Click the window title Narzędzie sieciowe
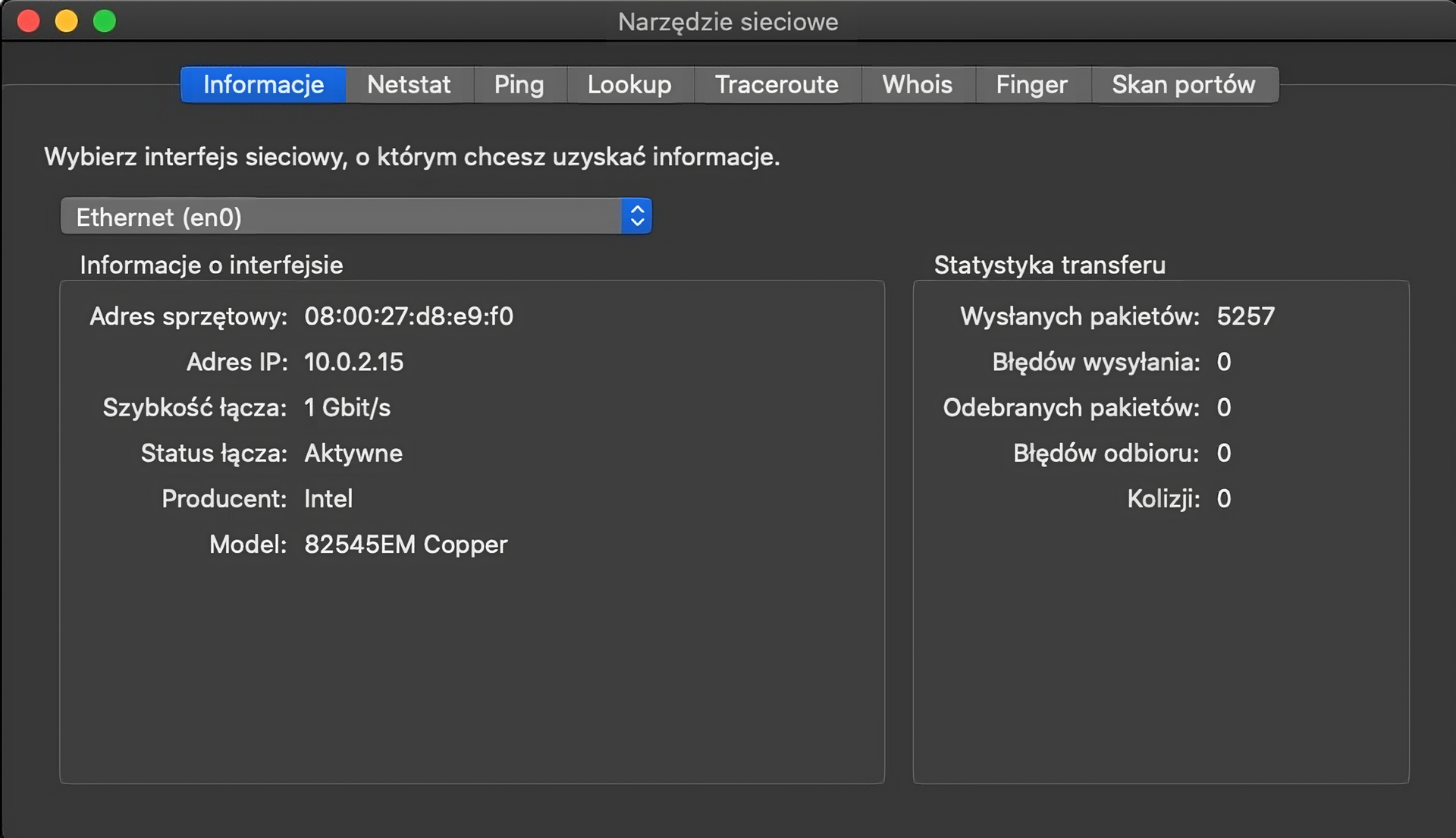 [727, 22]
